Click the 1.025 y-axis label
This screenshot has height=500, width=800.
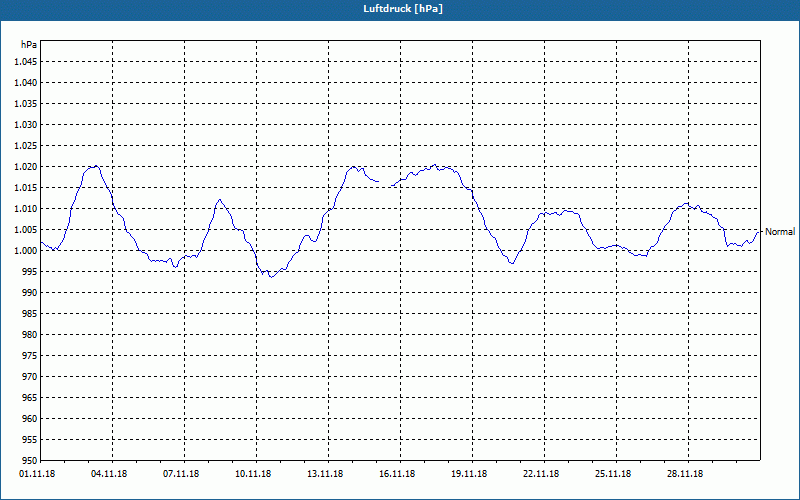[26, 145]
